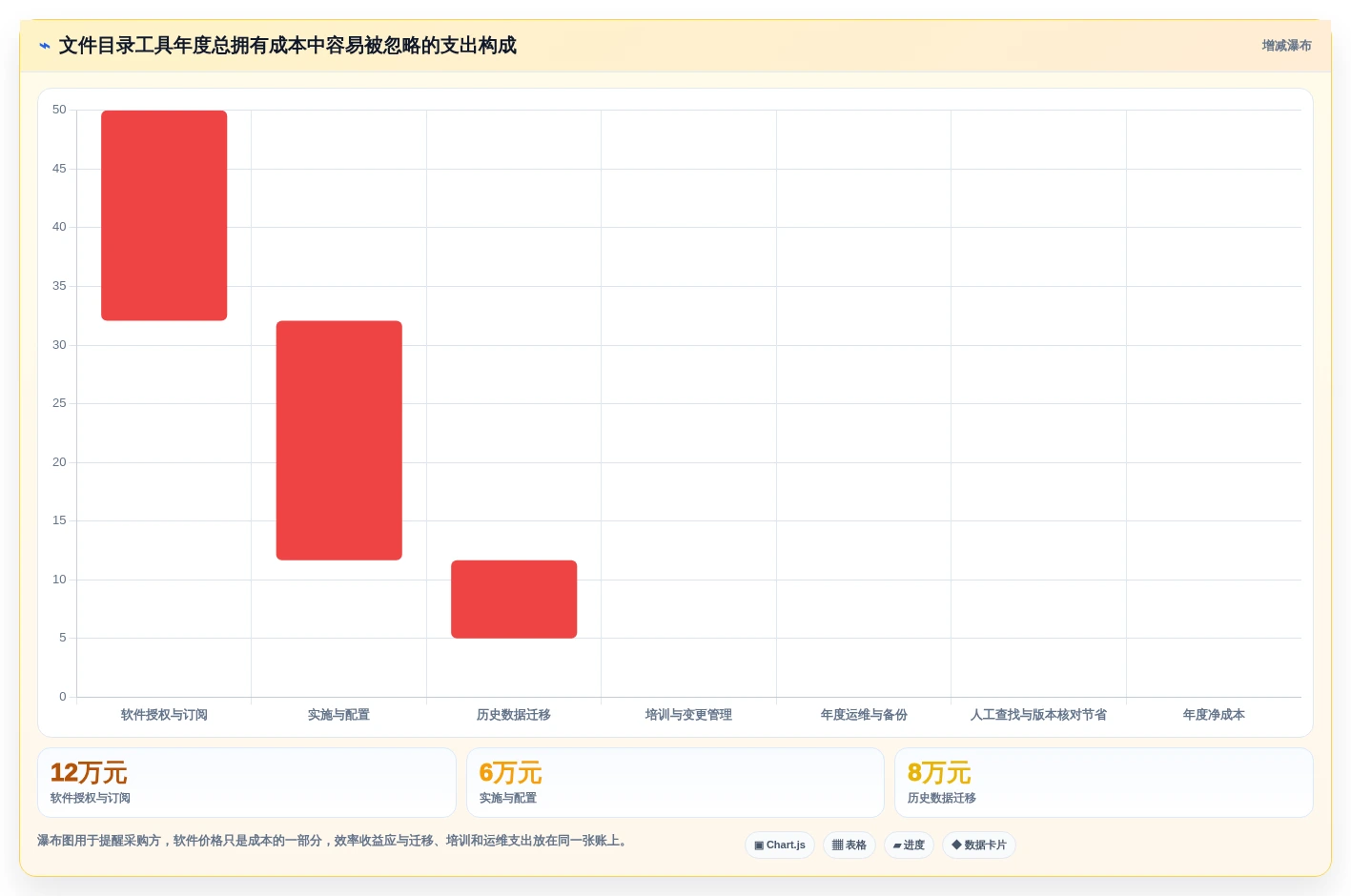Click the red bar for 实施与配置
1351x896 pixels.
(x=339, y=440)
